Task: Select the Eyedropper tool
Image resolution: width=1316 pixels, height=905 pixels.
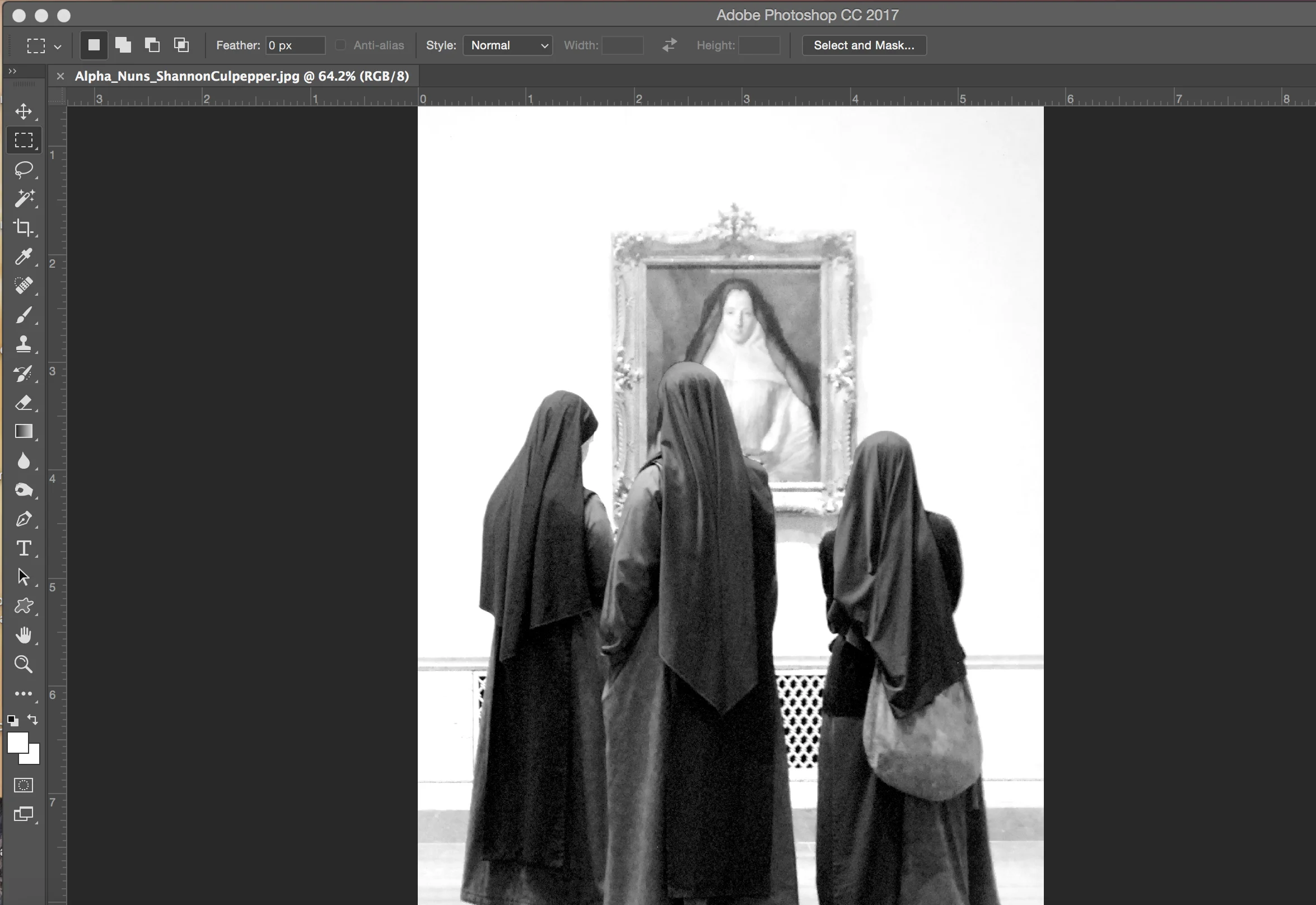Action: pyautogui.click(x=24, y=256)
